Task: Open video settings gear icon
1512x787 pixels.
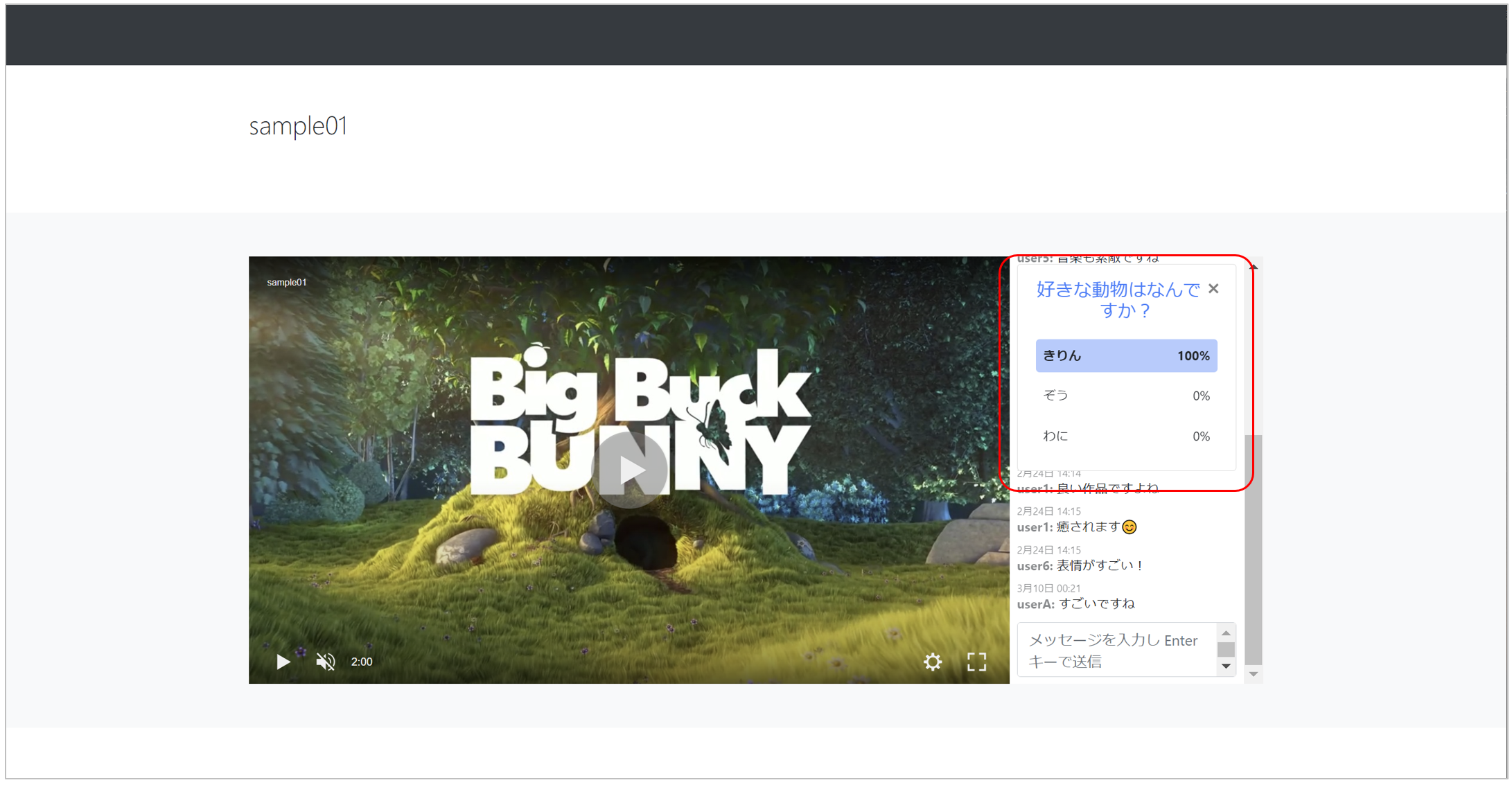Action: [933, 662]
